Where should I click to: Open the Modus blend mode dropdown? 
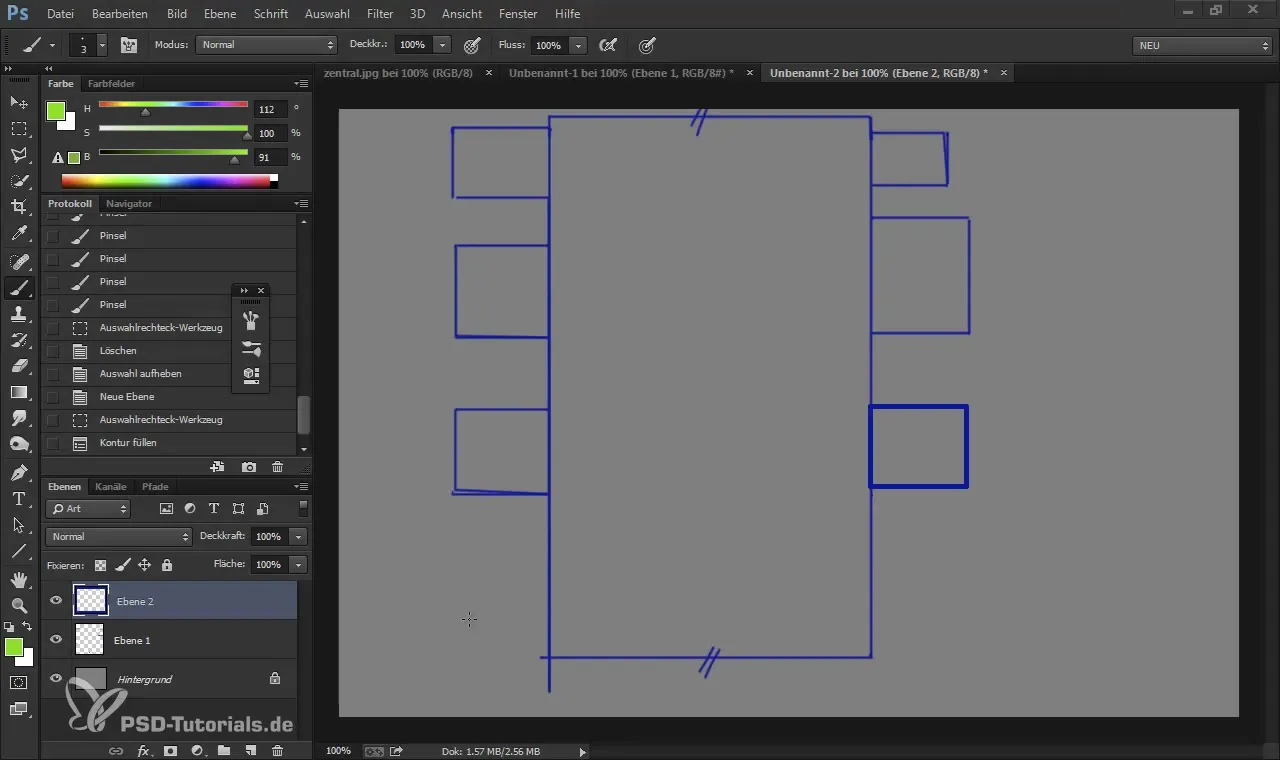[267, 45]
